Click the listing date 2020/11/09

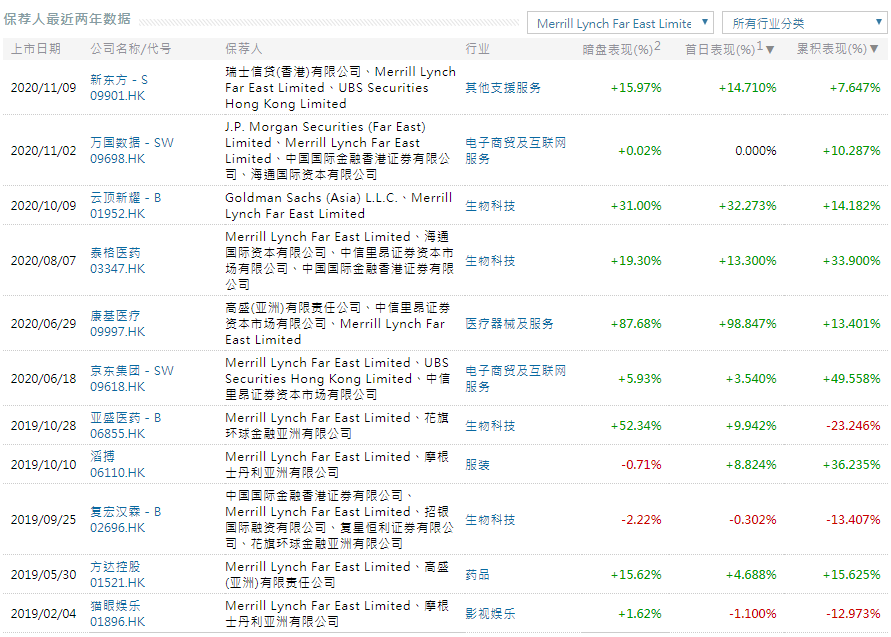(43, 88)
